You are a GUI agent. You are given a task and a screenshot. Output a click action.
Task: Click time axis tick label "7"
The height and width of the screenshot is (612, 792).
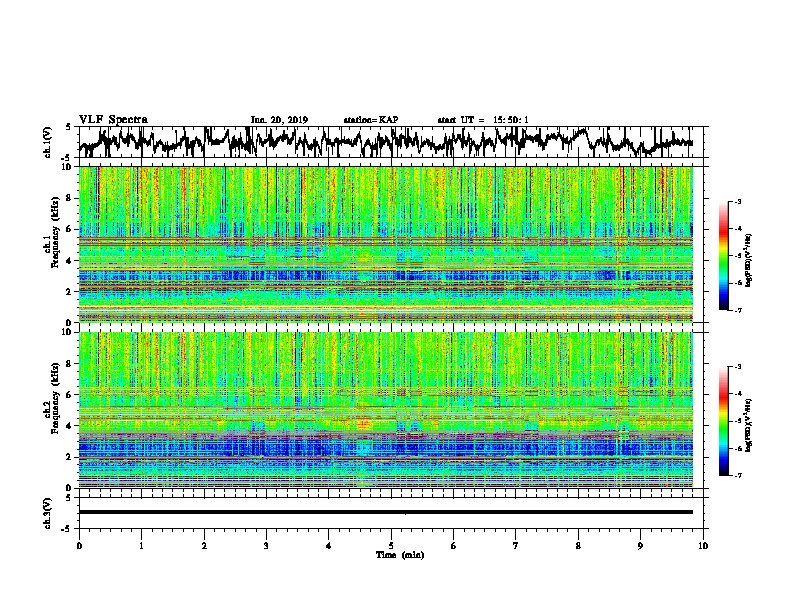(516, 546)
